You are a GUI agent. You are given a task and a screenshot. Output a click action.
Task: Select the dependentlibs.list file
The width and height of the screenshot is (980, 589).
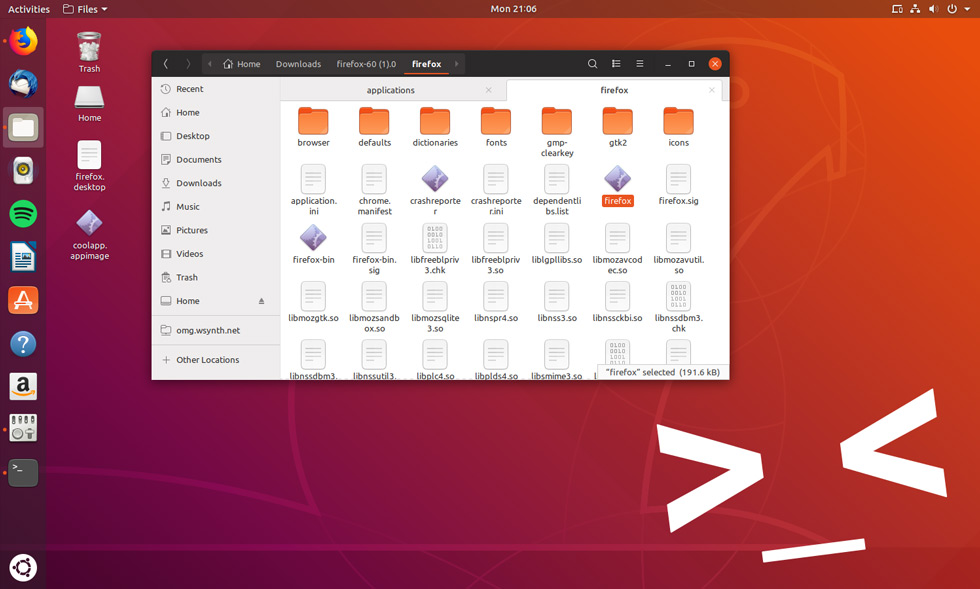(x=557, y=190)
